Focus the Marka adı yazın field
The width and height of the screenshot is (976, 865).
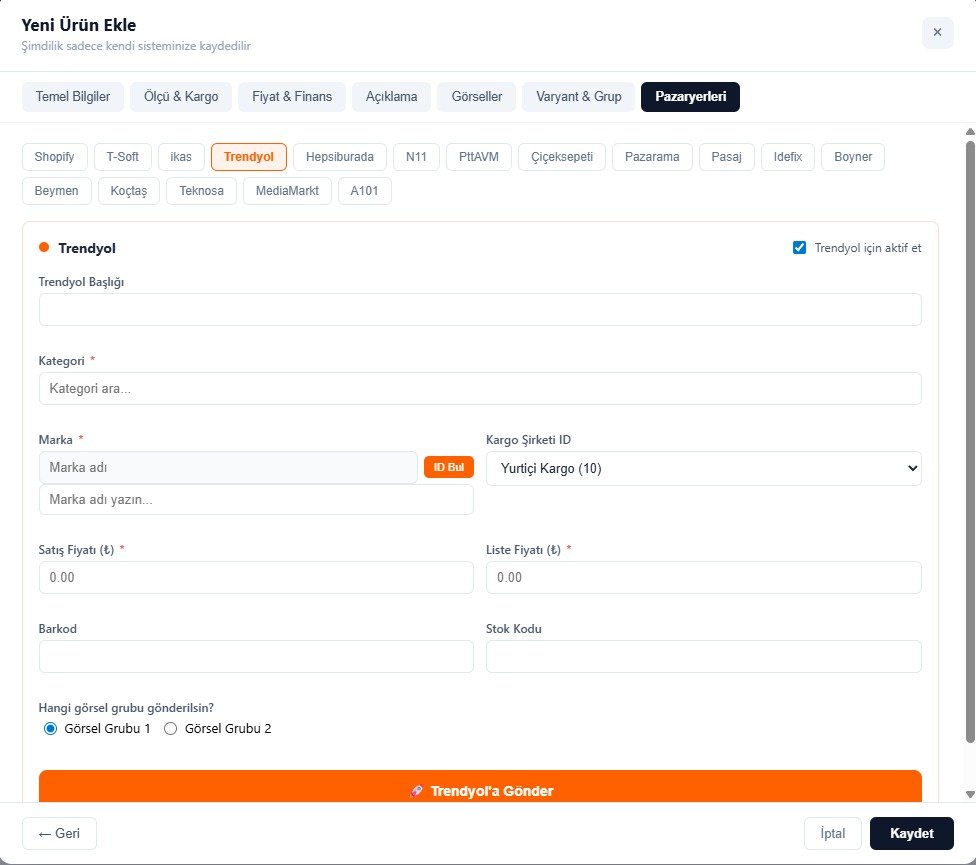pyautogui.click(x=256, y=500)
